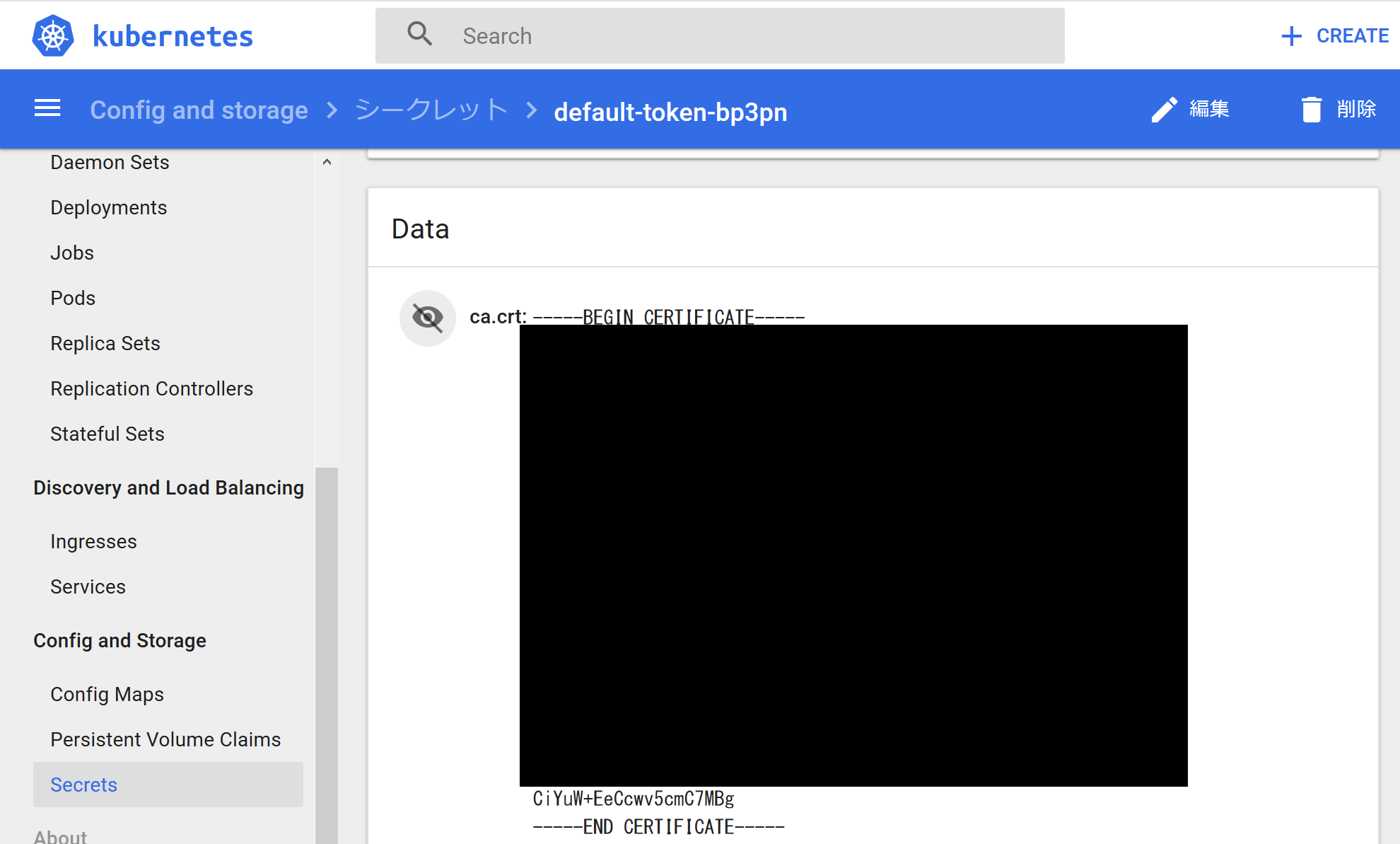Click the Kubernetes helm logo
This screenshot has height=844, width=1400.
pos(52,34)
